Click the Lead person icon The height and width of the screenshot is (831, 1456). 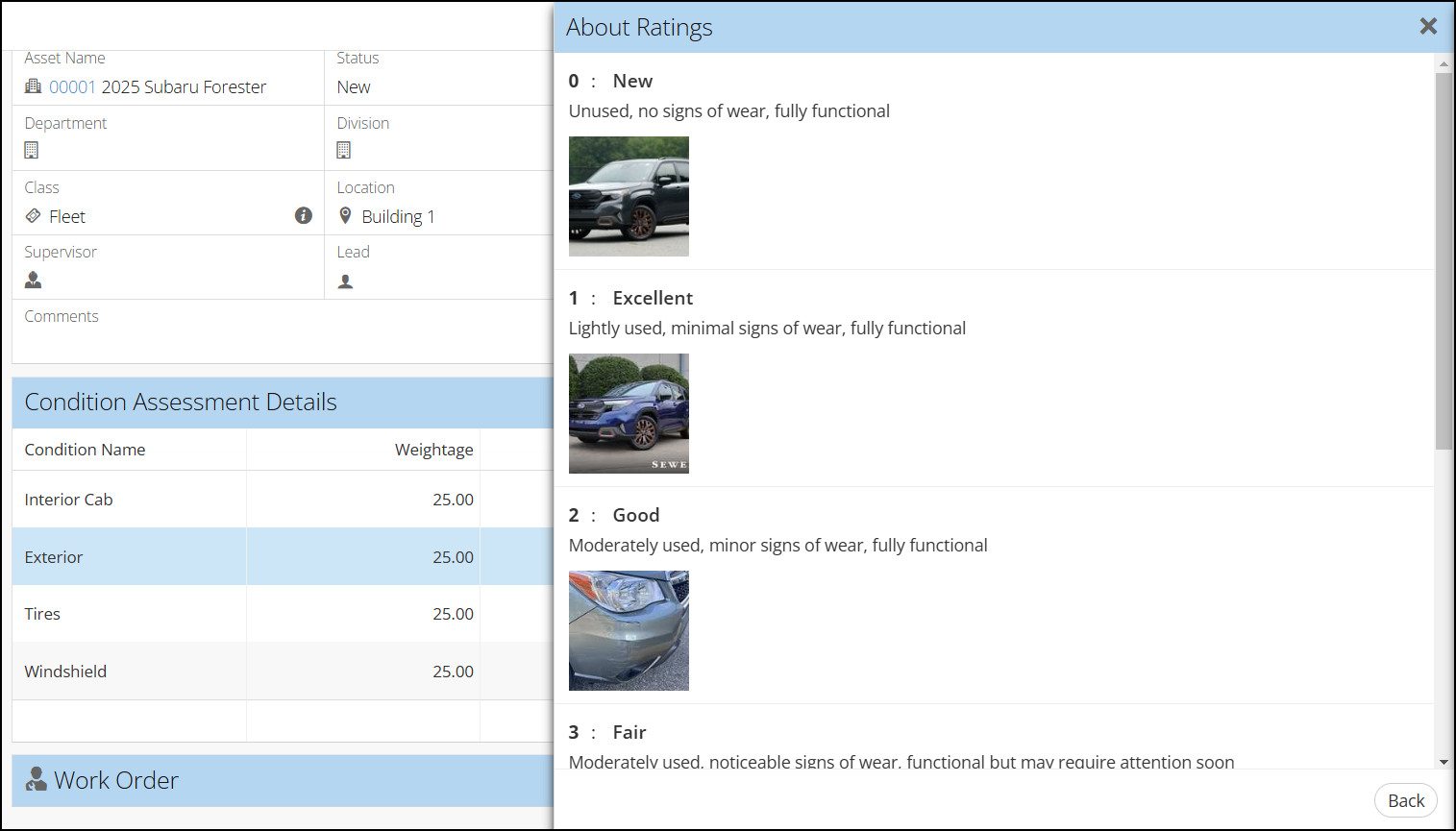pyautogui.click(x=346, y=281)
